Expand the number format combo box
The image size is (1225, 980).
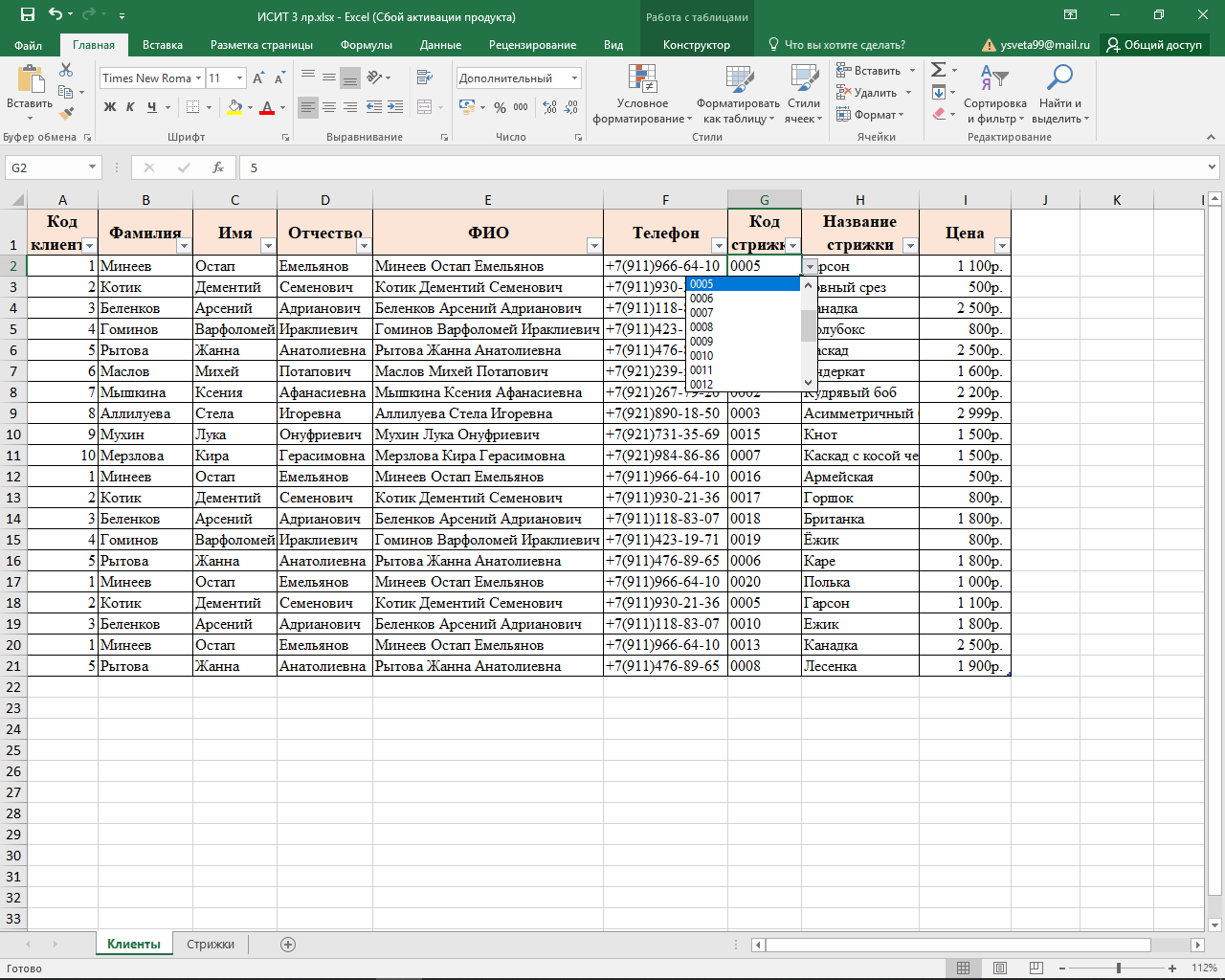pyautogui.click(x=574, y=78)
